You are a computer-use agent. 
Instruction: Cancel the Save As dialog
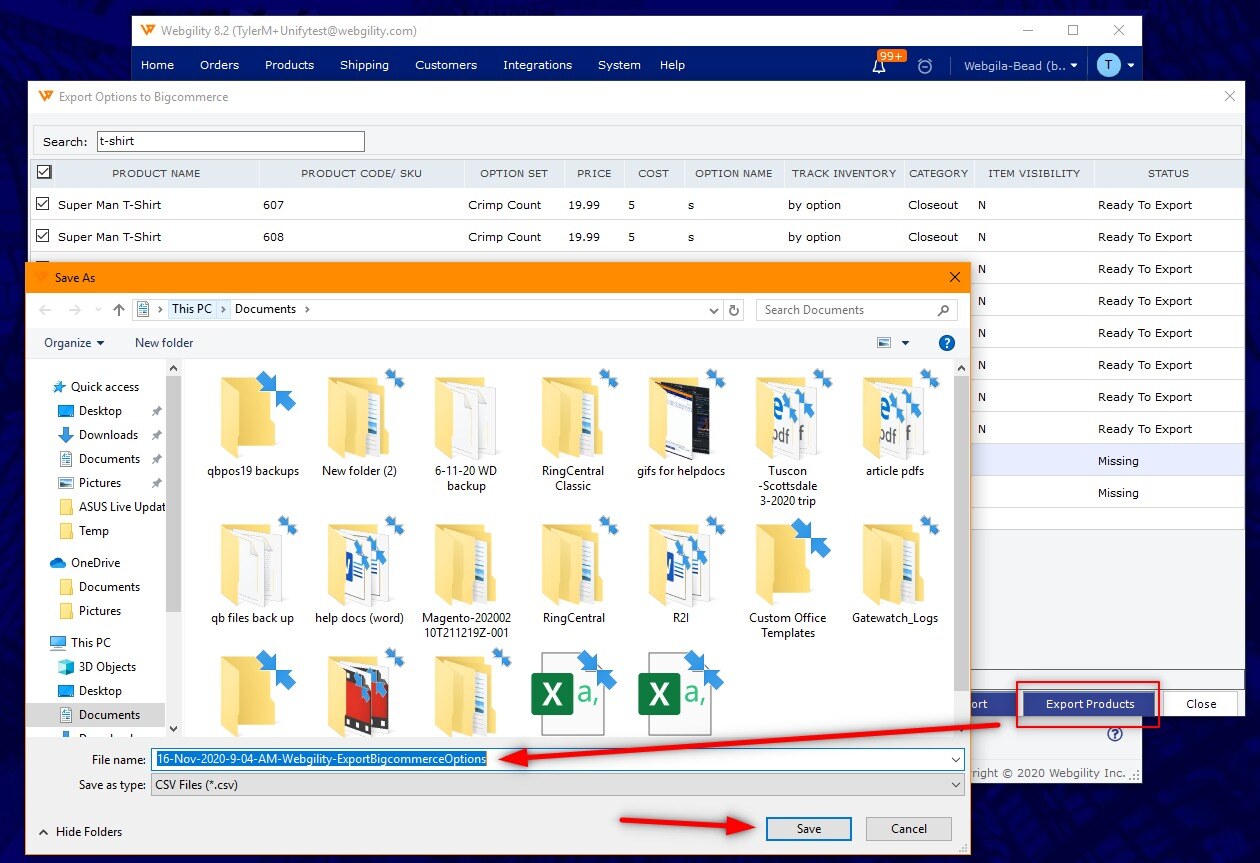click(909, 829)
